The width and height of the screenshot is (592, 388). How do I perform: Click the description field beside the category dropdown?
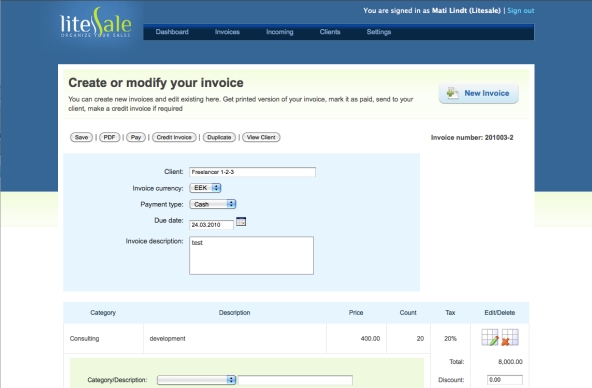pos(295,380)
